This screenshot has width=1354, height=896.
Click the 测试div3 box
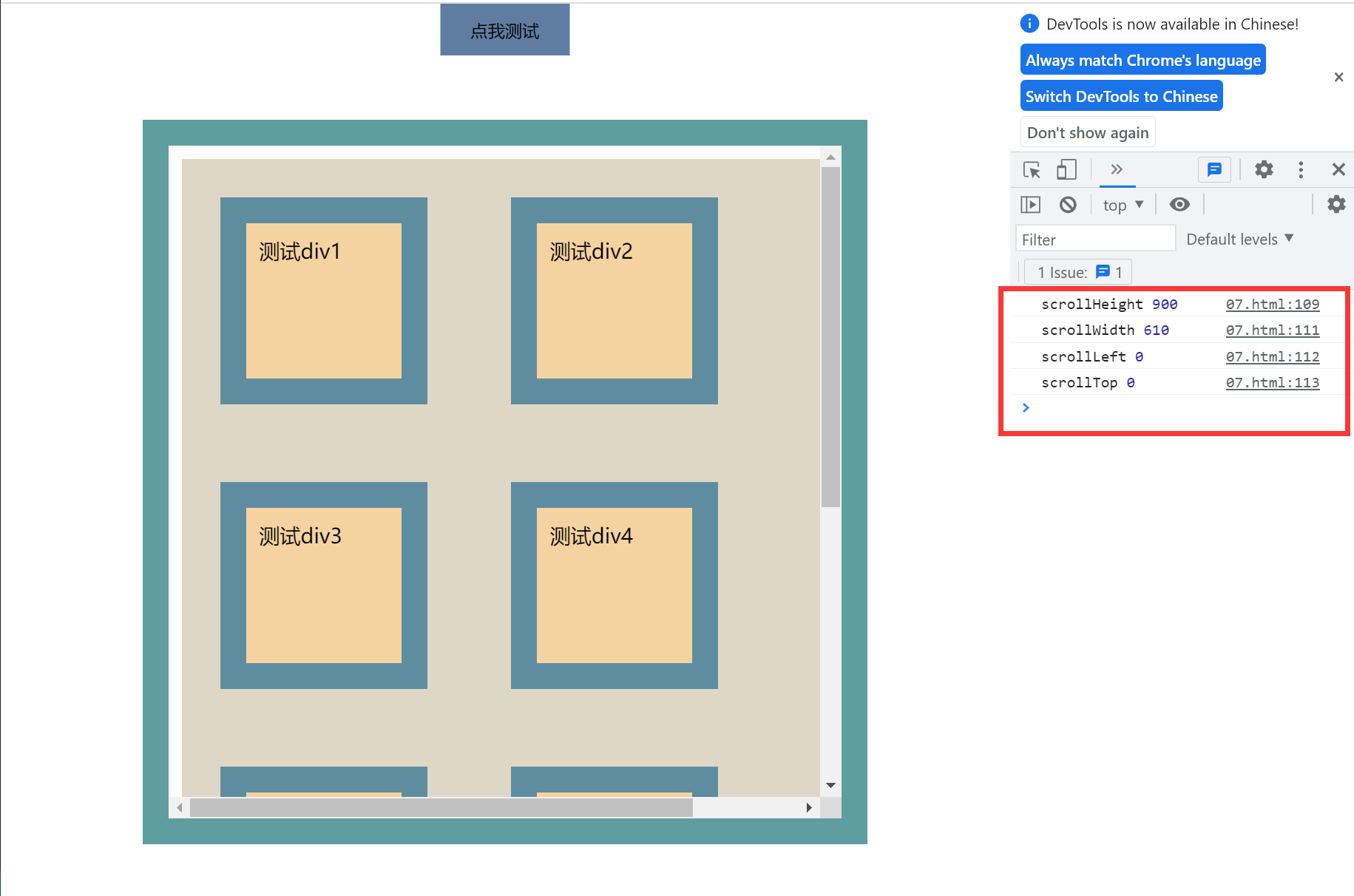(324, 586)
